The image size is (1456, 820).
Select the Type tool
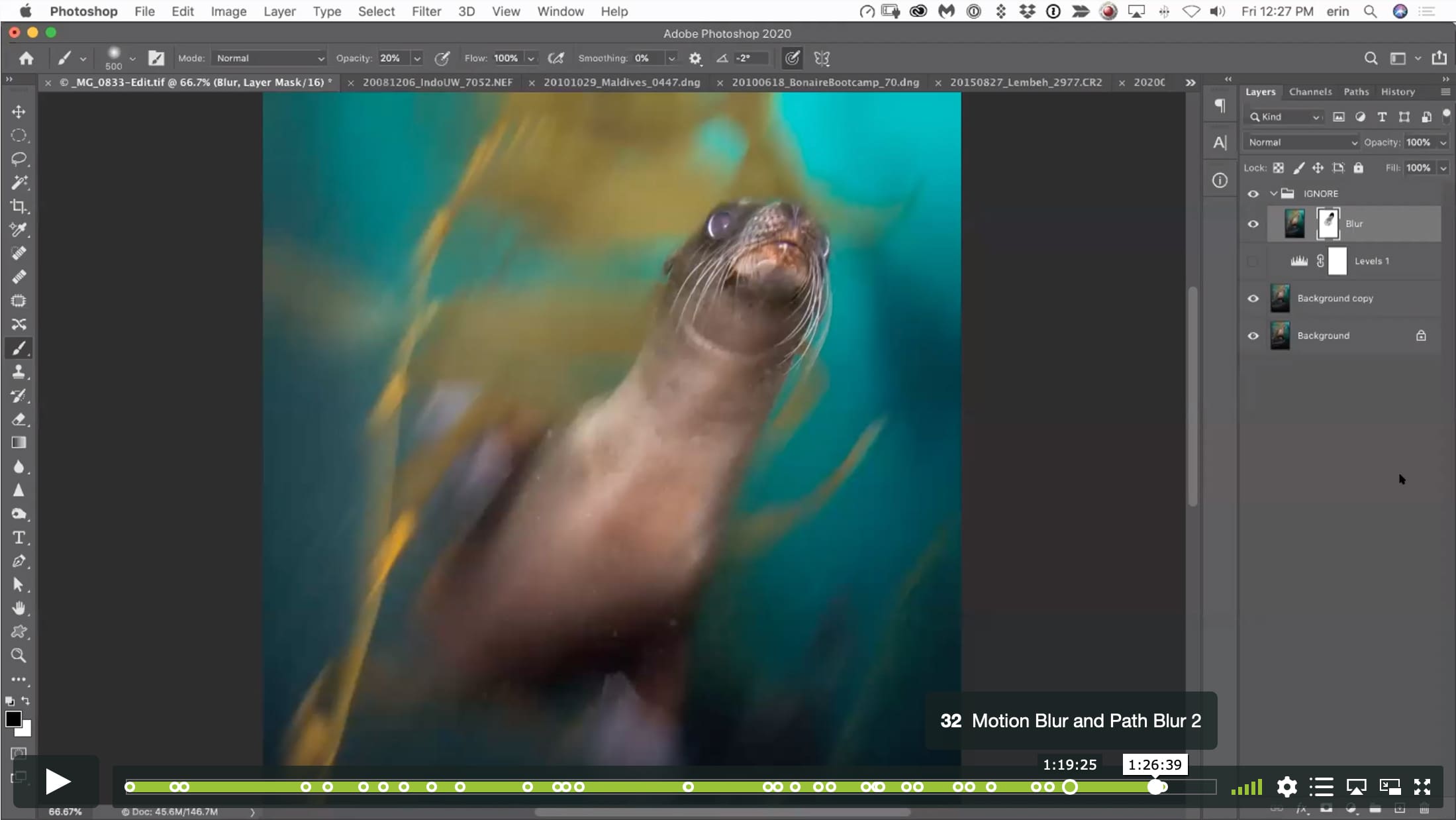pyautogui.click(x=19, y=537)
